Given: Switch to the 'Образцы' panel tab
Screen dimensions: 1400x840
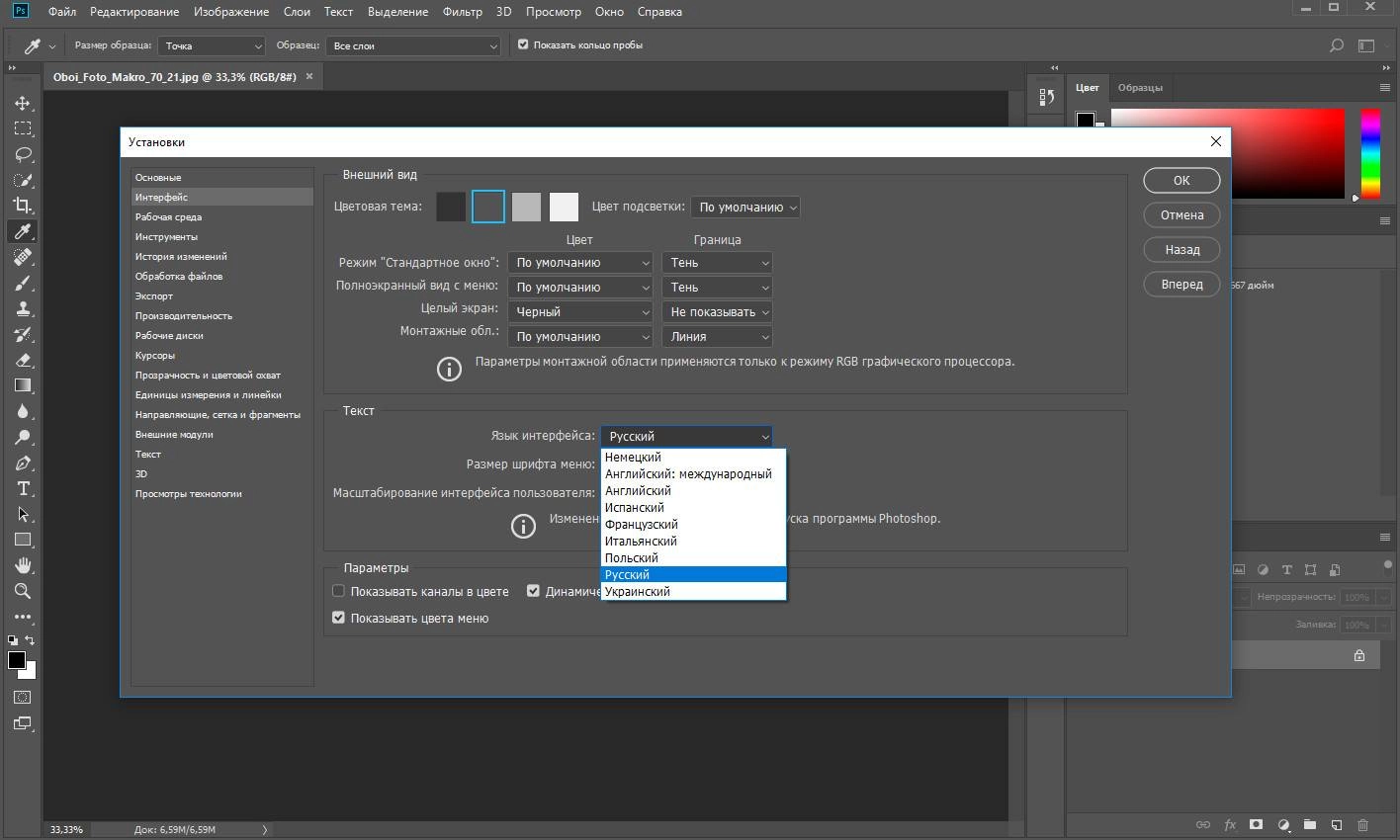Looking at the screenshot, I should click(1140, 87).
